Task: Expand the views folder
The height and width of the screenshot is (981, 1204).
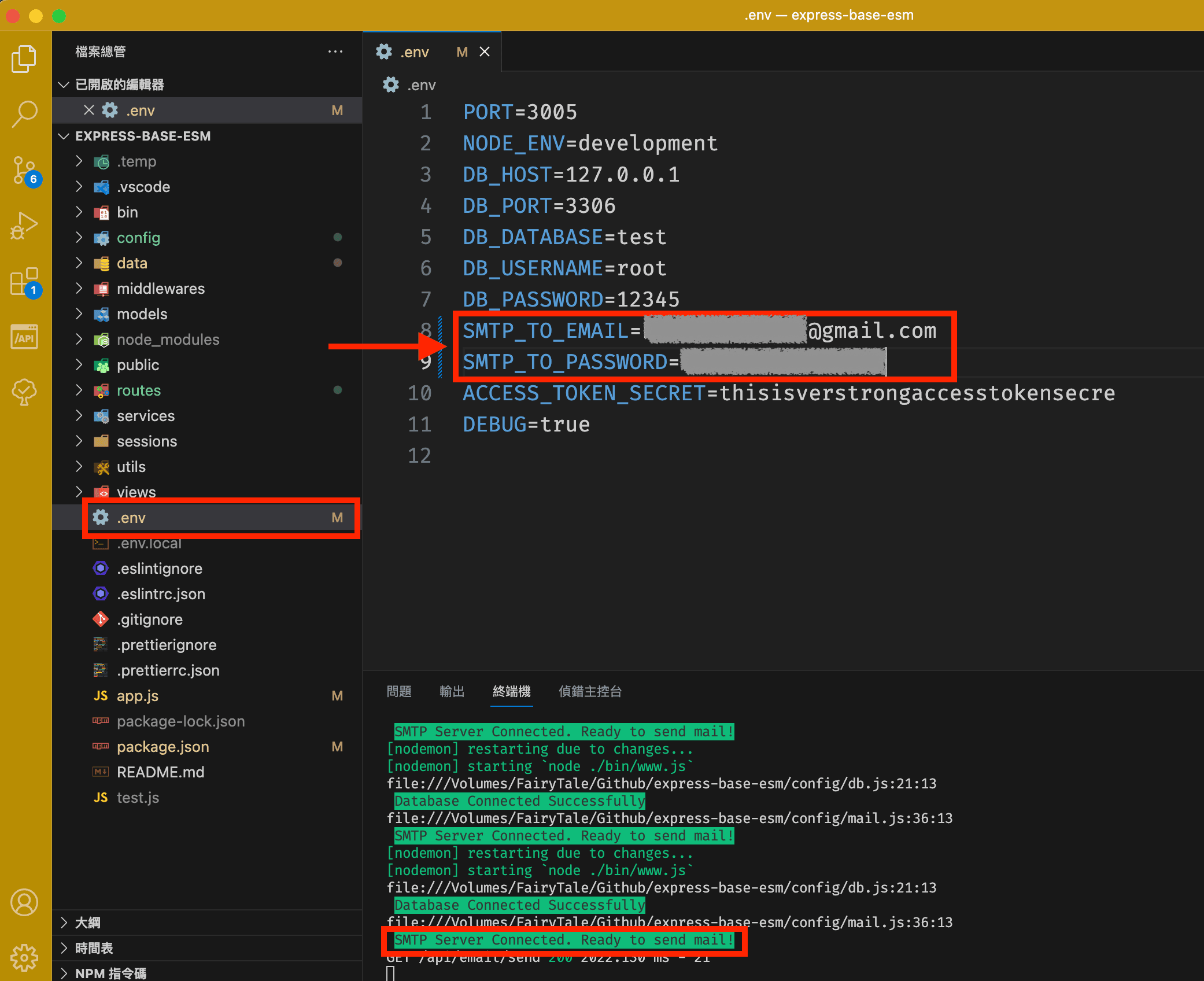Action: click(x=79, y=492)
